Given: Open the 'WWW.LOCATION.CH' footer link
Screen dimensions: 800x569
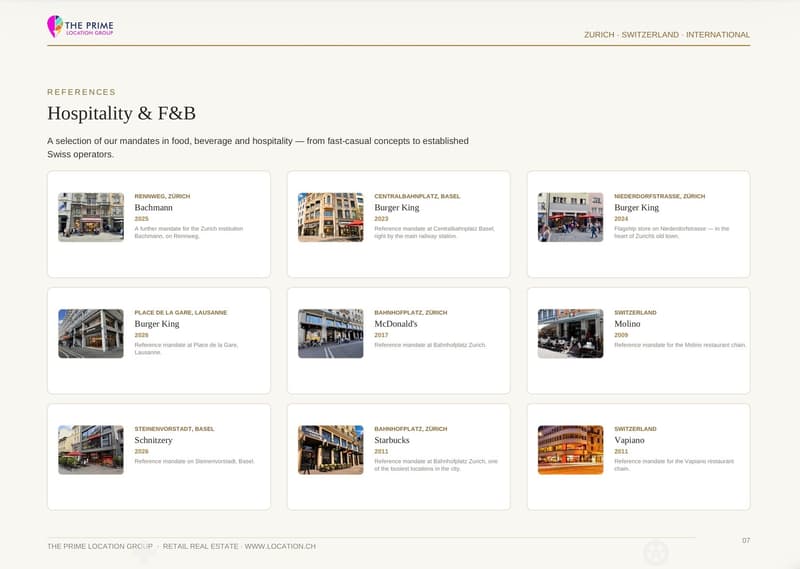Looking at the screenshot, I should pos(280,546).
